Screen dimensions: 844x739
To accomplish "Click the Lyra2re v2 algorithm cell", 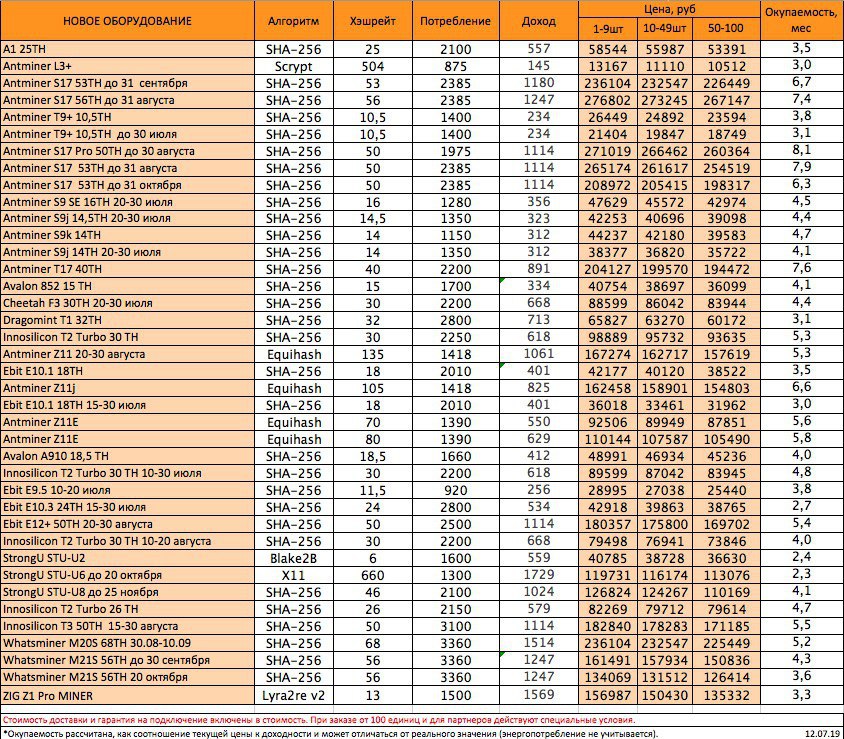I will (293, 695).
